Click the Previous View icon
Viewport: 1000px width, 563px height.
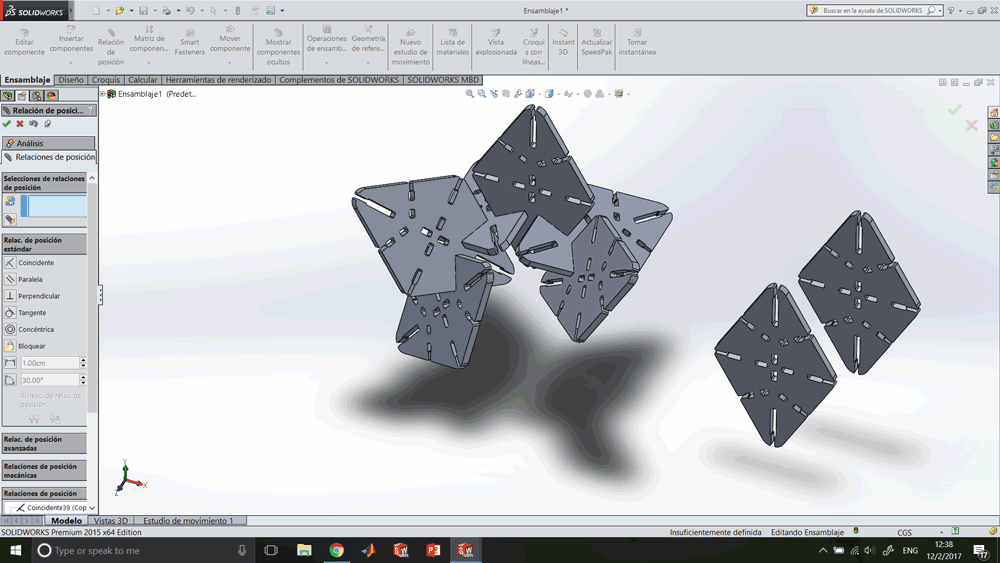pyautogui.click(x=494, y=94)
